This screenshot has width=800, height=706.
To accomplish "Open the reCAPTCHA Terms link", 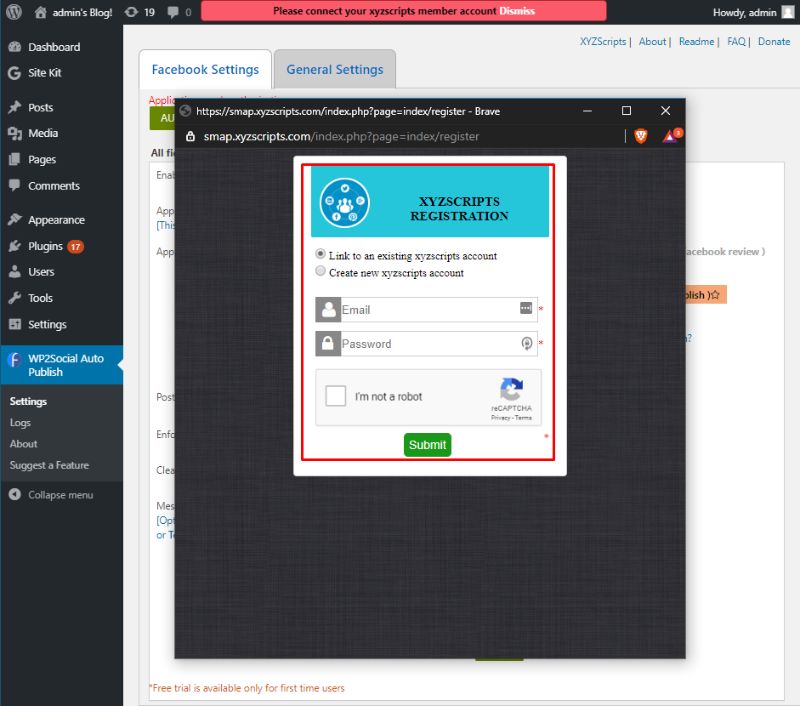I will (x=523, y=418).
